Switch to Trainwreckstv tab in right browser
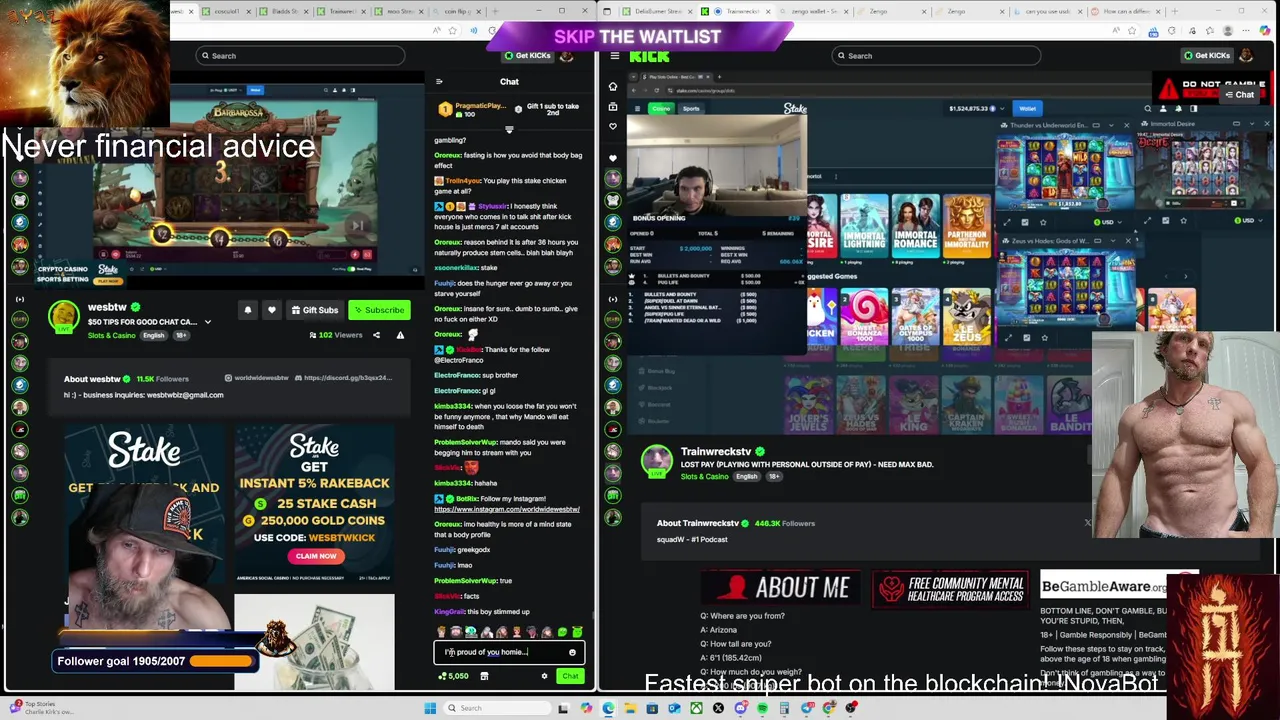 pyautogui.click(x=736, y=11)
